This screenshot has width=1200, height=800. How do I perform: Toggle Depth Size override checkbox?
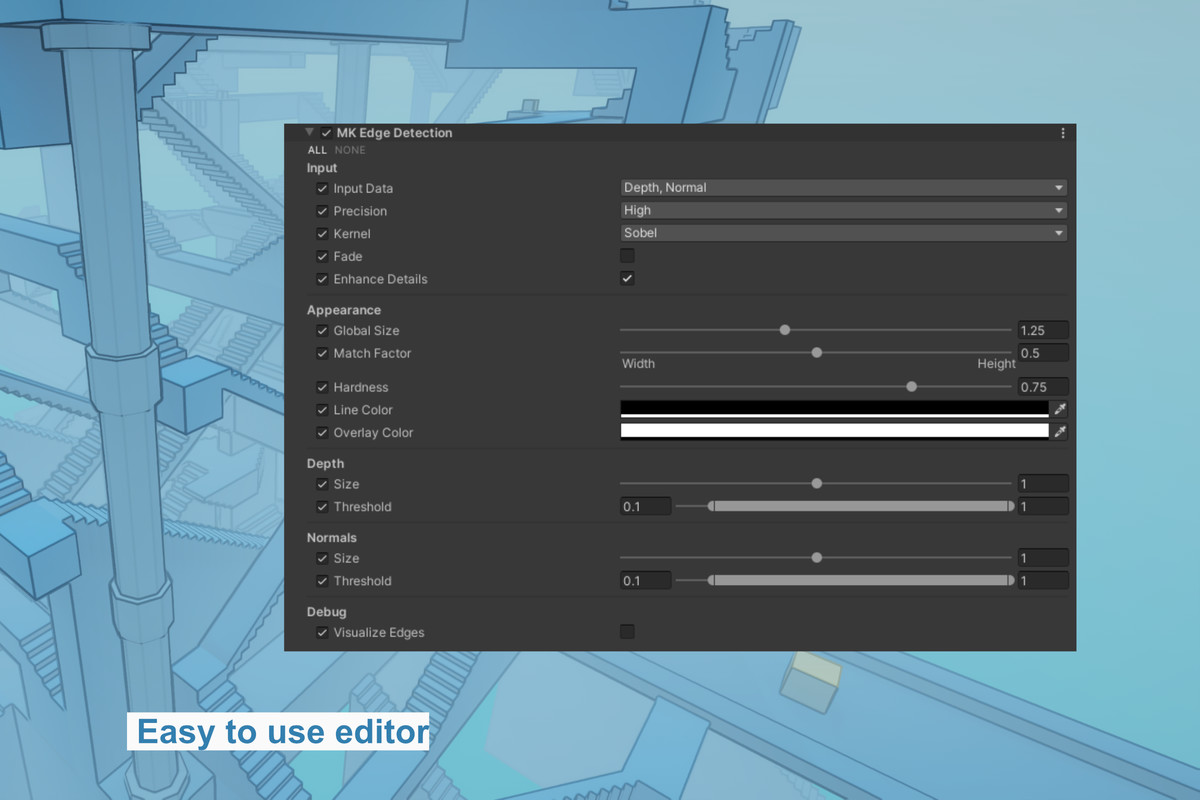pos(322,484)
